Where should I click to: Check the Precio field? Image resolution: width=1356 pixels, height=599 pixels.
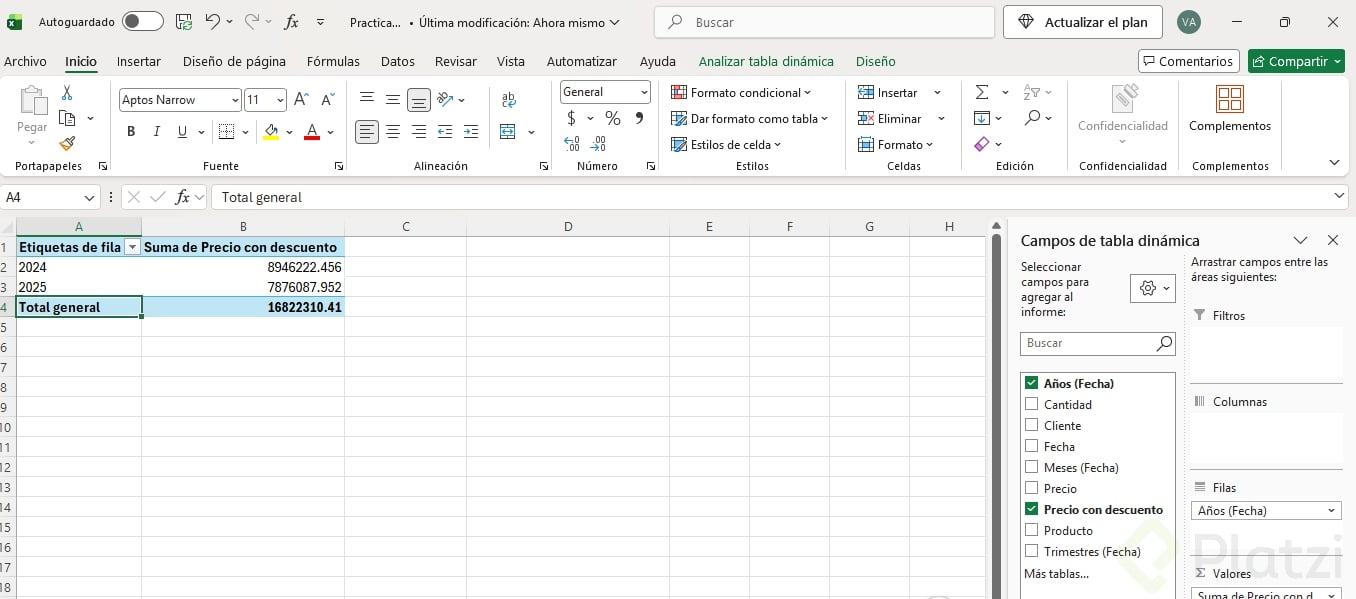[x=1031, y=488]
